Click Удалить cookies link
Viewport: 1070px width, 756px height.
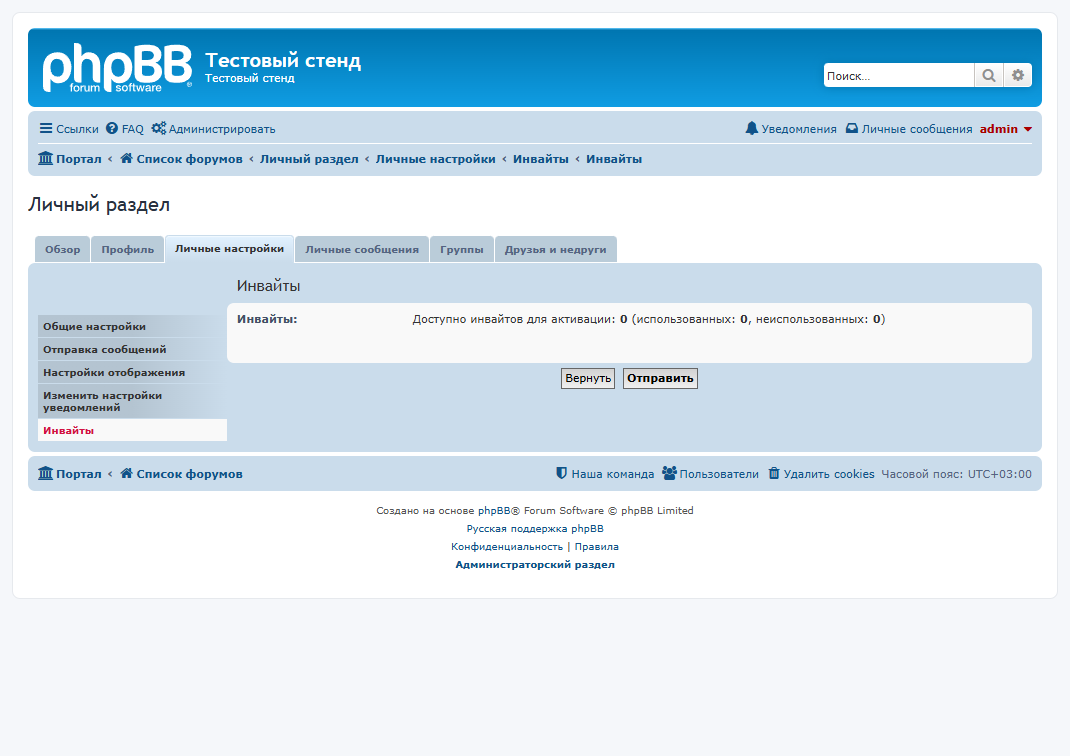(x=821, y=474)
